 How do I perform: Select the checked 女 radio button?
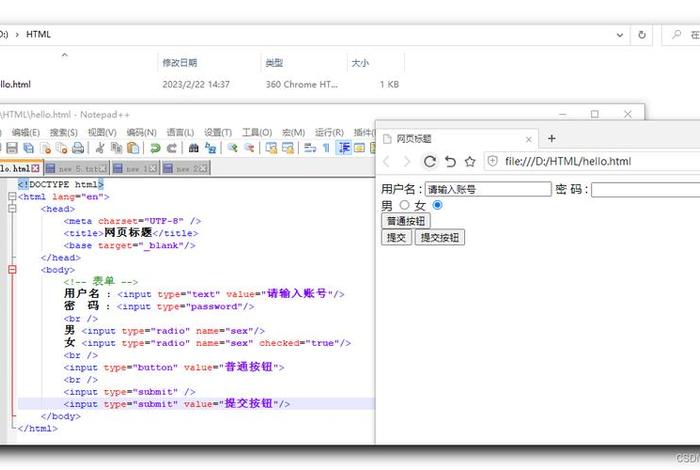pyautogui.click(x=437, y=205)
